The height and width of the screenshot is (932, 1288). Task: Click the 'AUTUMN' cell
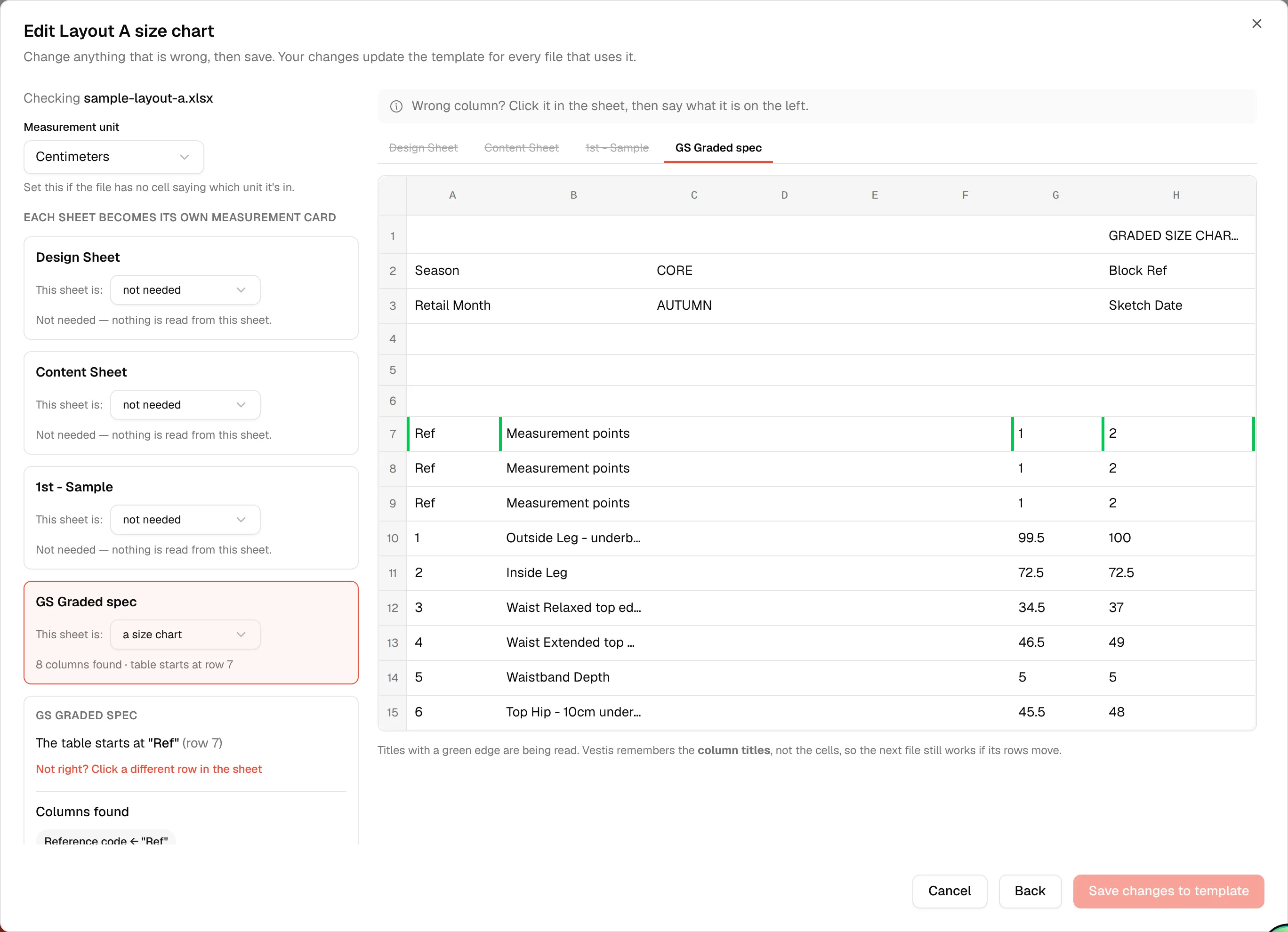pyautogui.click(x=694, y=305)
